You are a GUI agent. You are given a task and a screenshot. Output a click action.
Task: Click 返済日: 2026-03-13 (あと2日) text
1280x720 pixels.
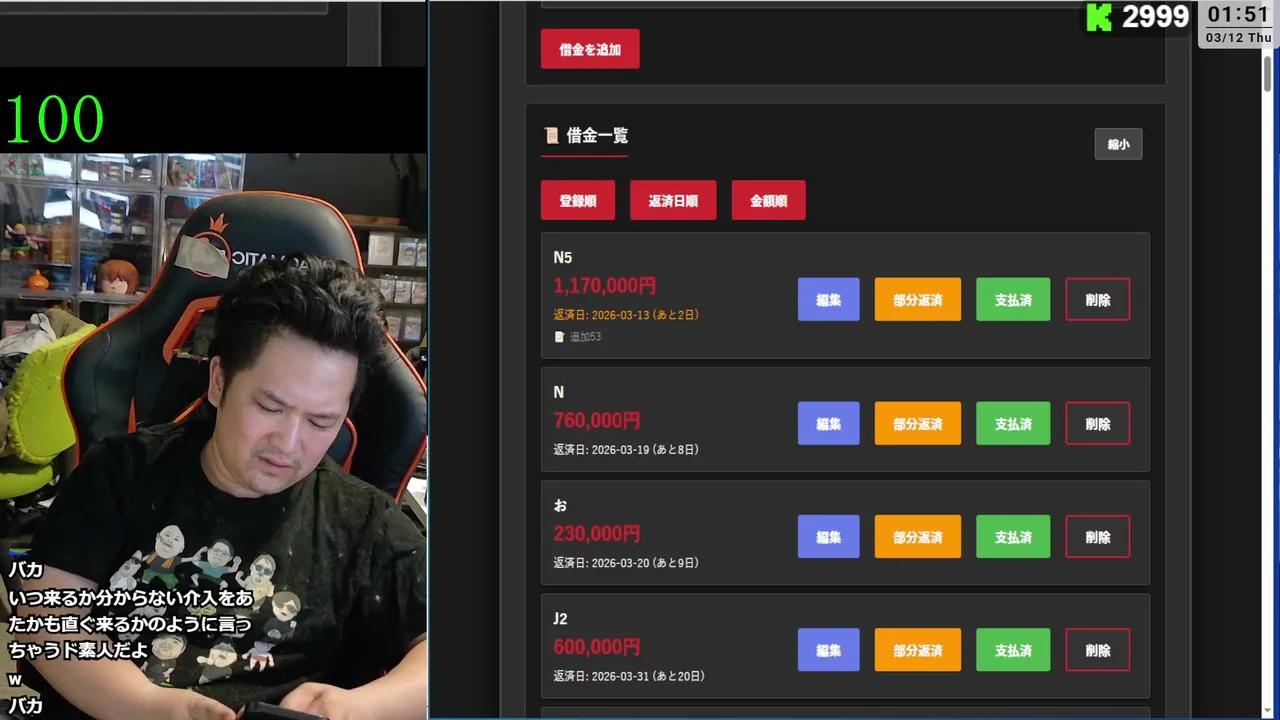click(x=626, y=314)
